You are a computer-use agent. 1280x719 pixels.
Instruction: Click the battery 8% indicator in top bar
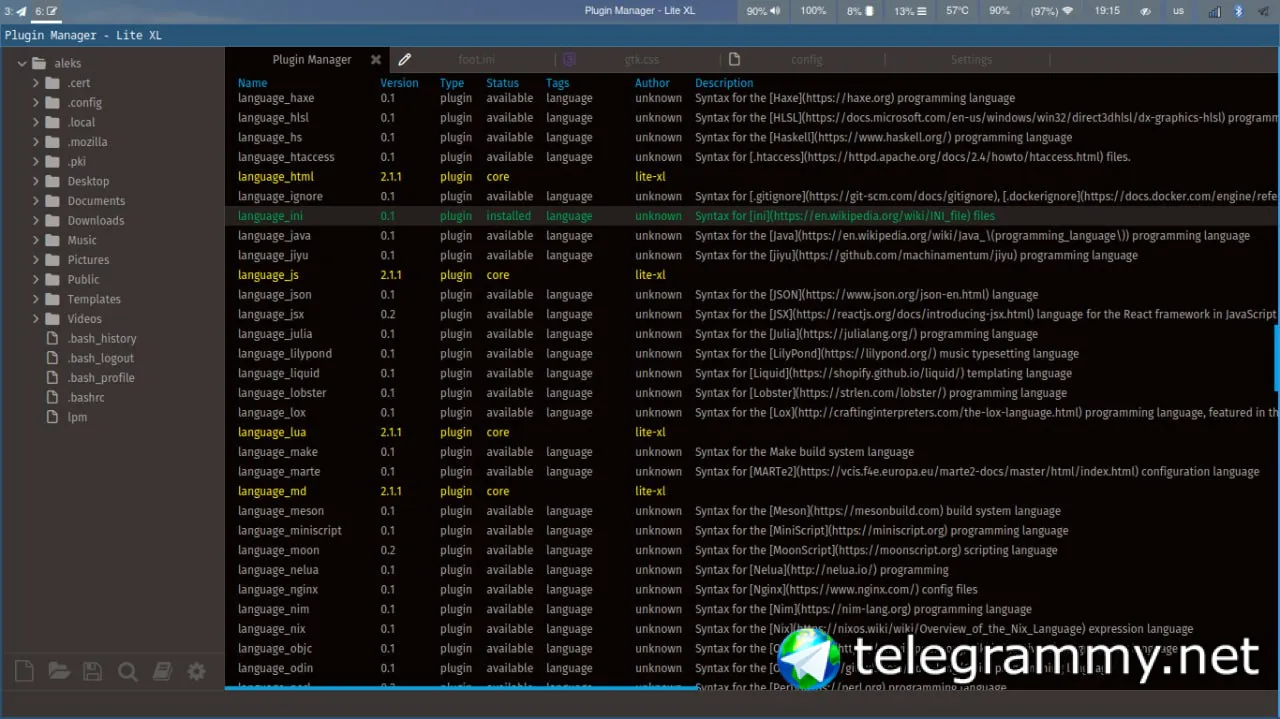(x=860, y=11)
